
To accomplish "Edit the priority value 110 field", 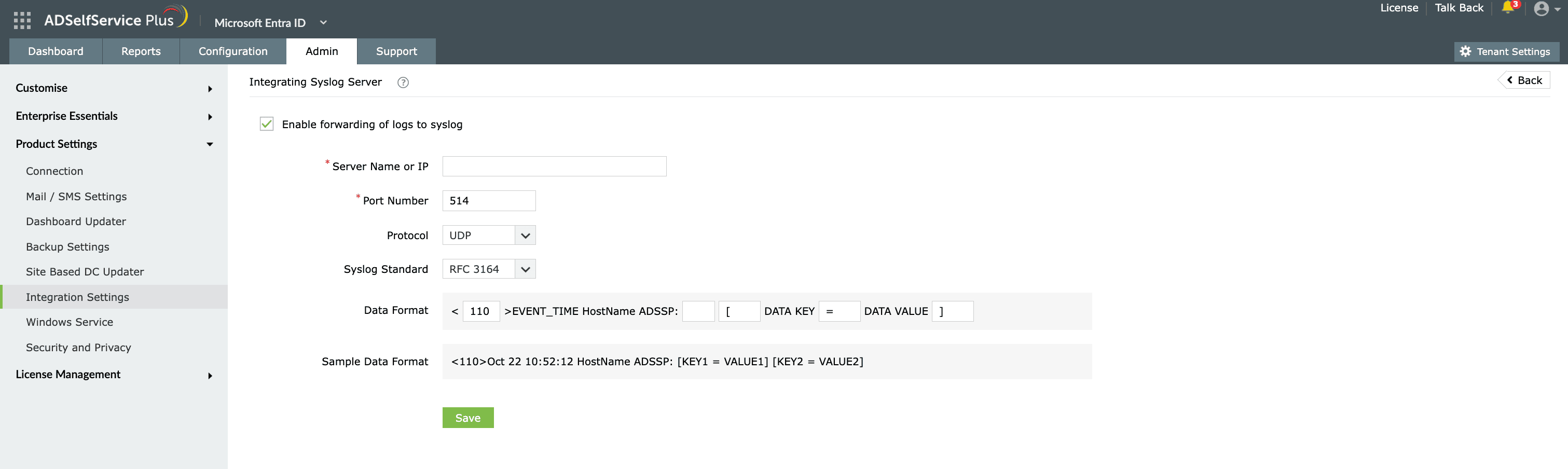I will click(x=481, y=311).
